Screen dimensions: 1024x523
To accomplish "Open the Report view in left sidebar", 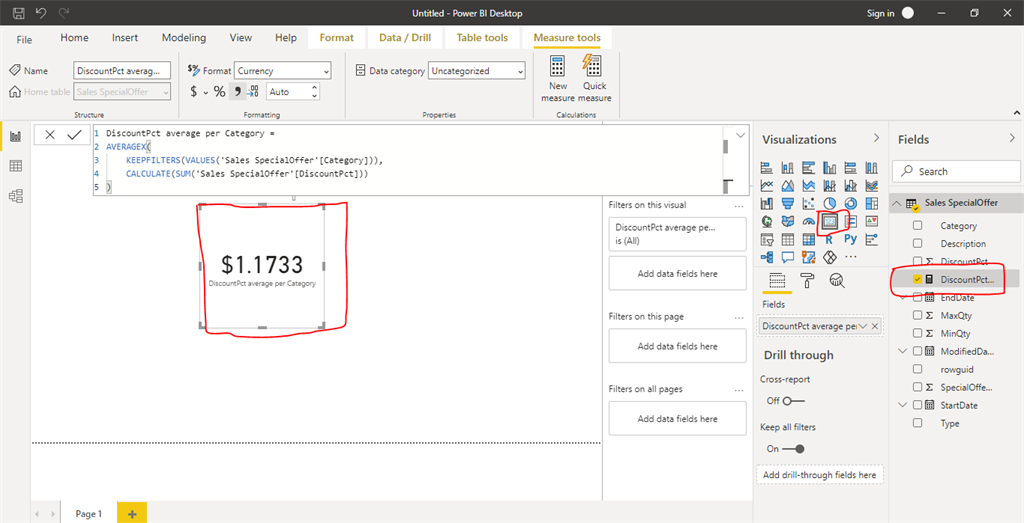I will coord(16,136).
